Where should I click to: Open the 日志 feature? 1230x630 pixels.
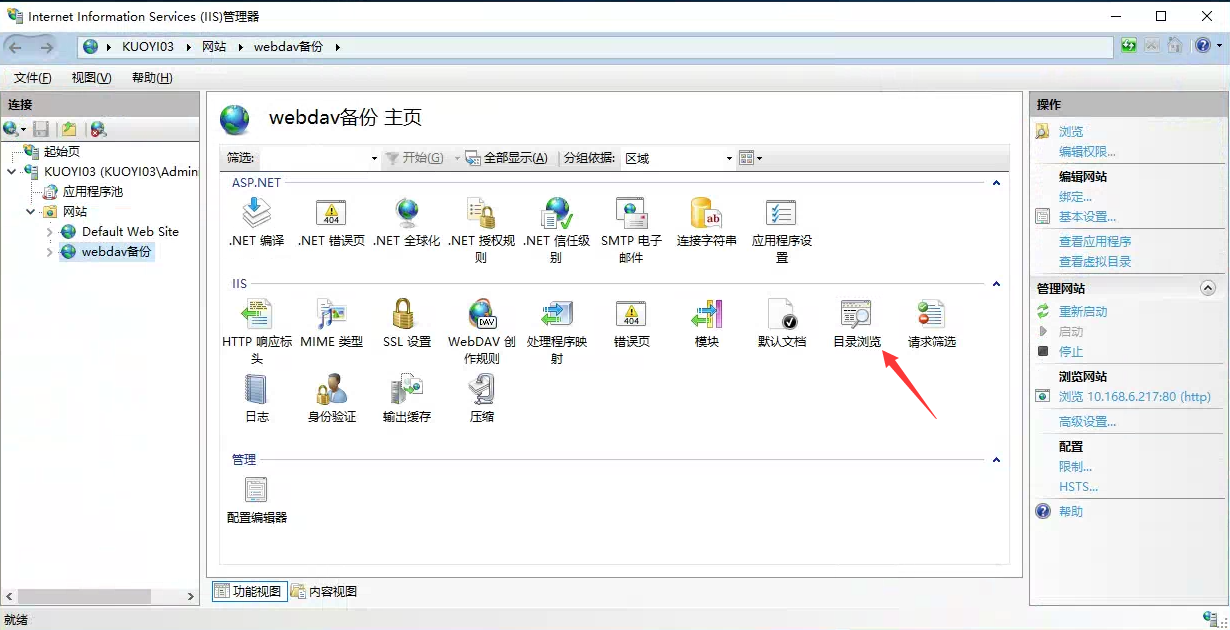(x=257, y=398)
